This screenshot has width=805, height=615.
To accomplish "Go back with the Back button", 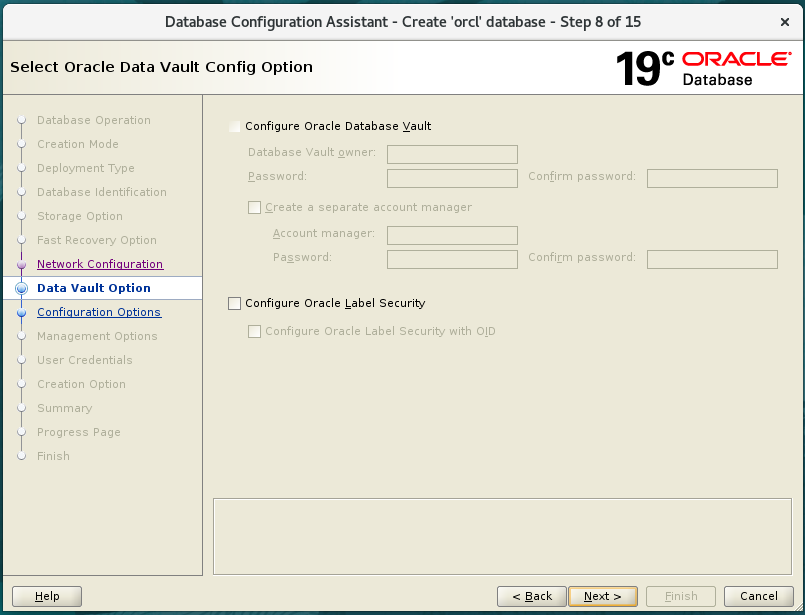I will [x=532, y=596].
